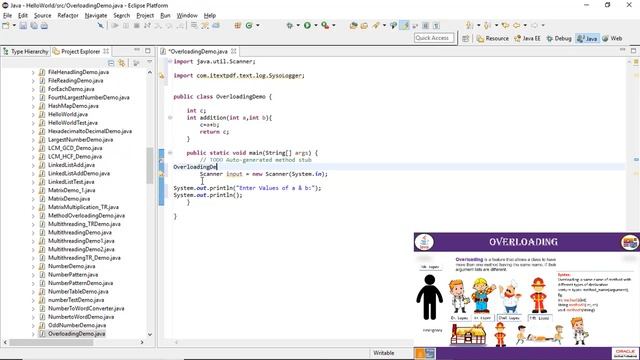Screen dimensions: 640x360
Task: Open the File menu
Action: coord(7,16)
